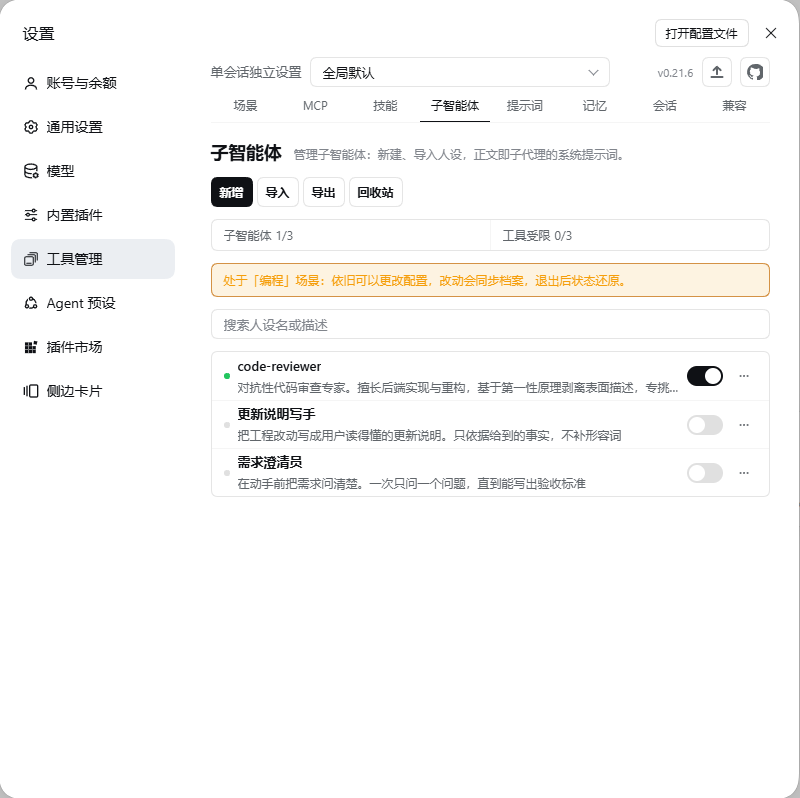
Task: Click the 更新说明写手 description line
Action: [x=429, y=436]
